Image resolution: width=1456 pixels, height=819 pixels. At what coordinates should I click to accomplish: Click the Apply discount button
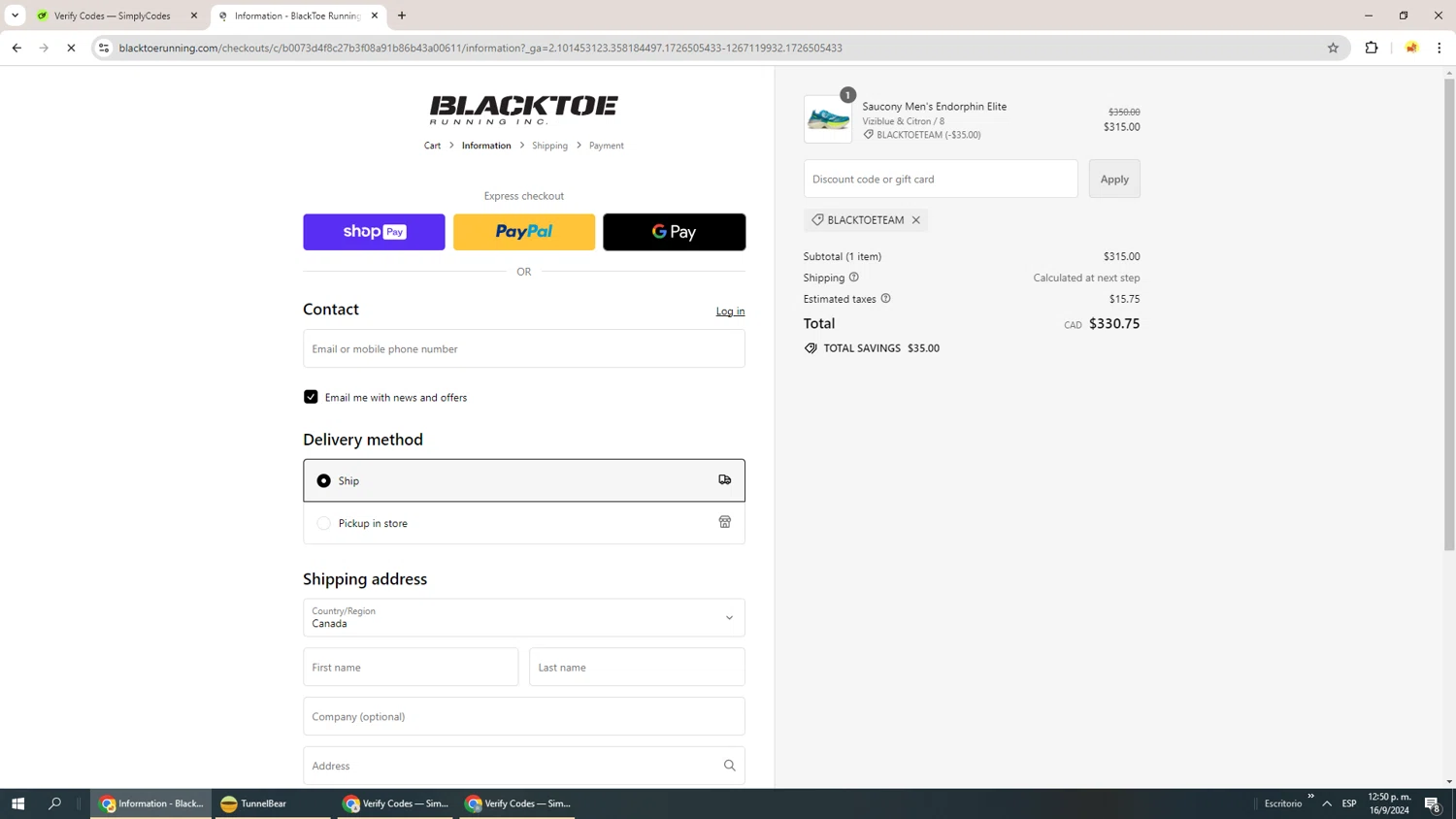[1114, 179]
